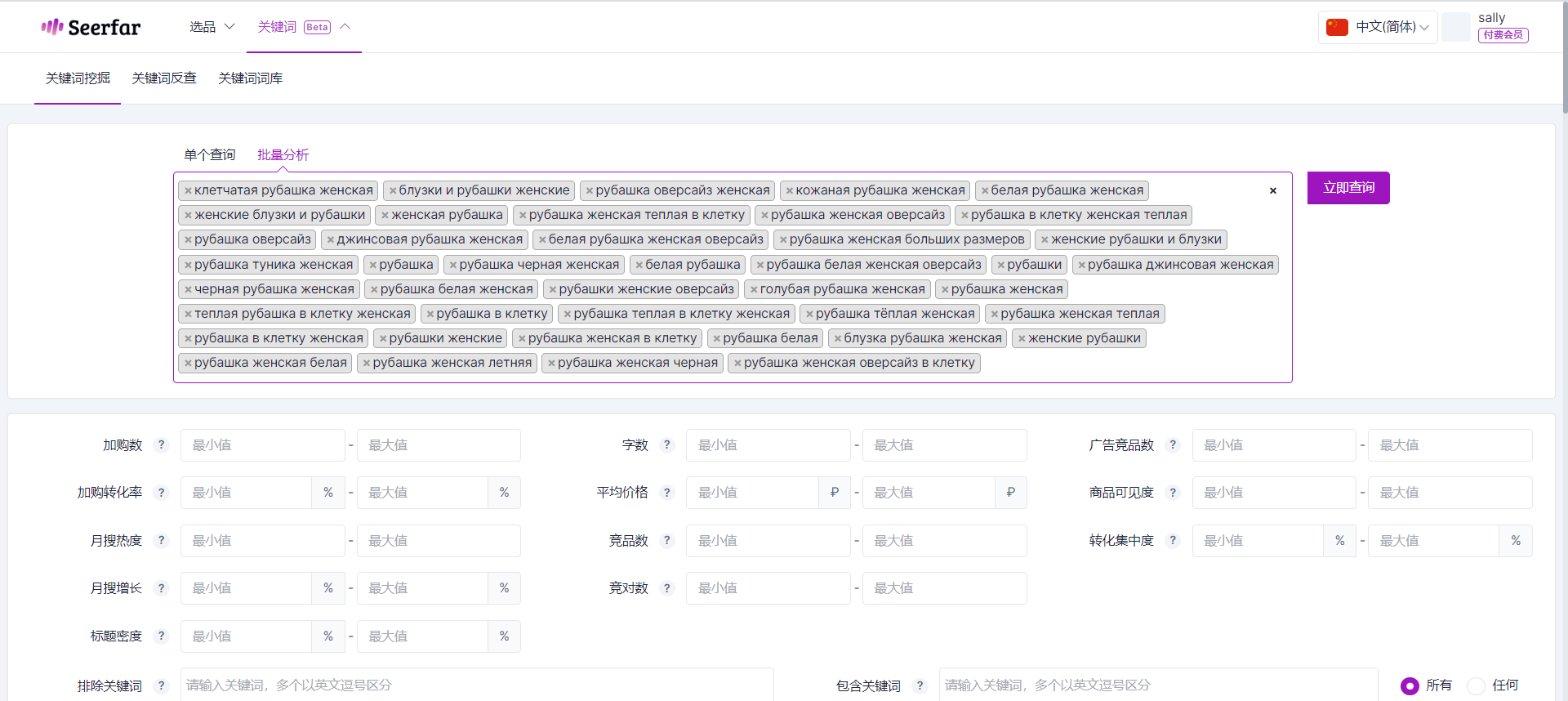Open help tooltip for 平均价格

(667, 493)
